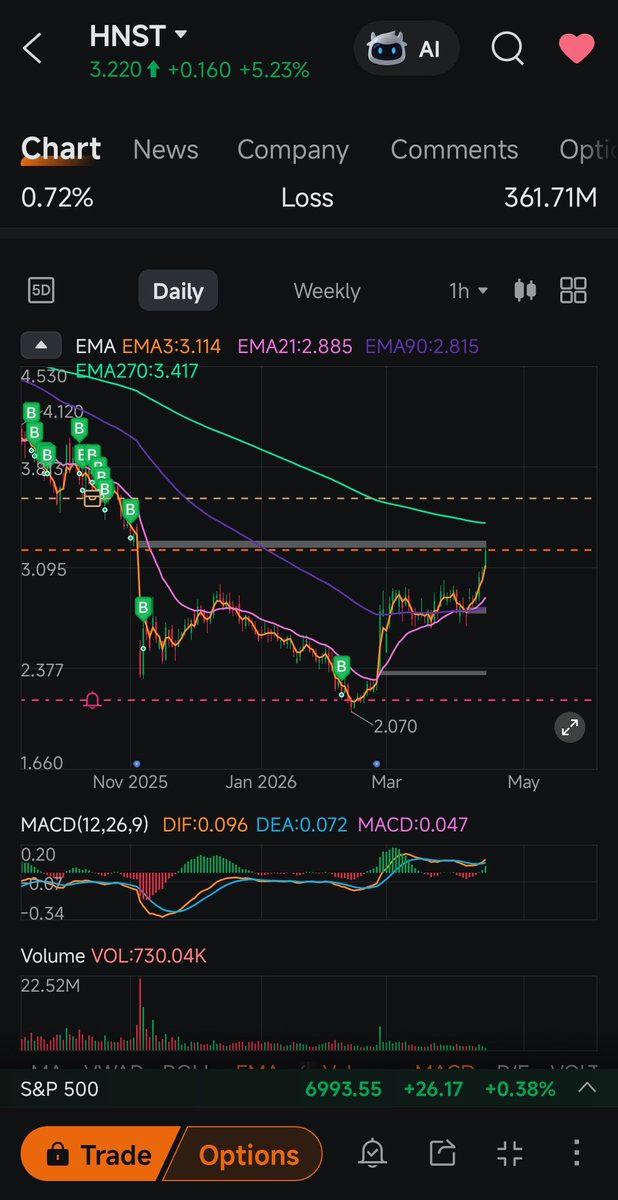Expand the S&P 500 bar chevron
This screenshot has width=618, height=1200.
[x=587, y=1088]
